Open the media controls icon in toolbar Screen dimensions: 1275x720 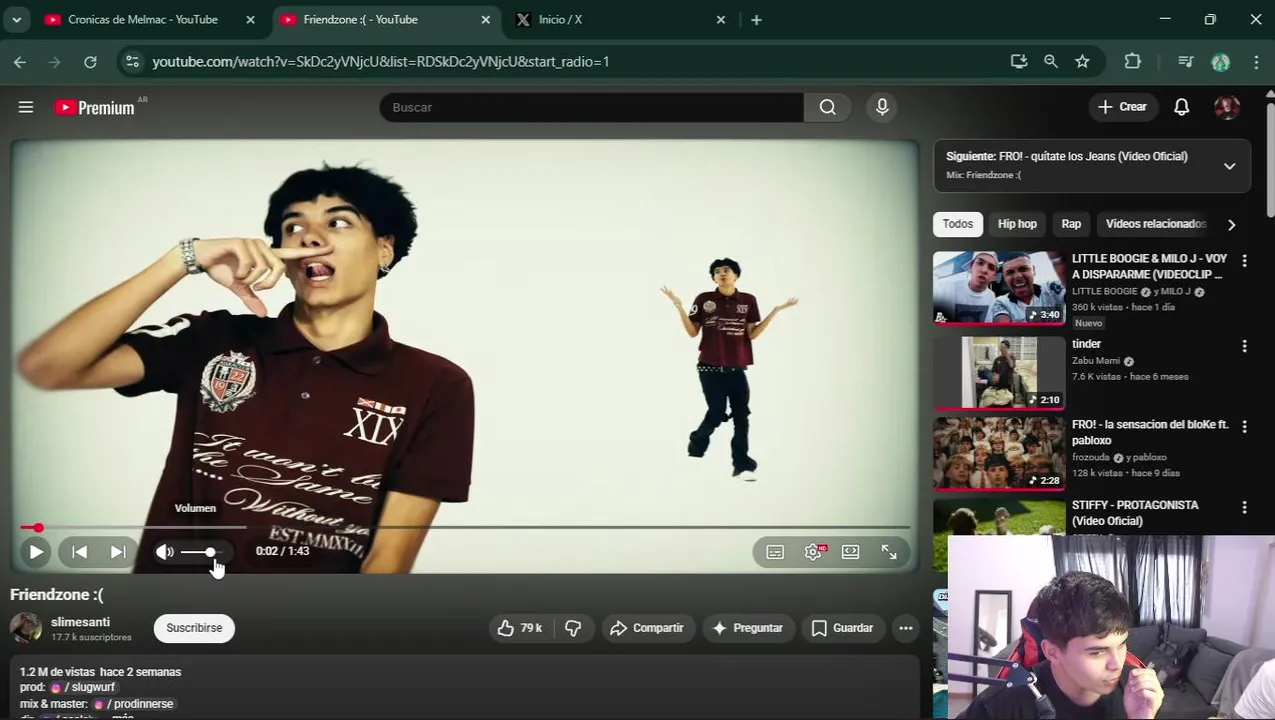pos(1186,62)
